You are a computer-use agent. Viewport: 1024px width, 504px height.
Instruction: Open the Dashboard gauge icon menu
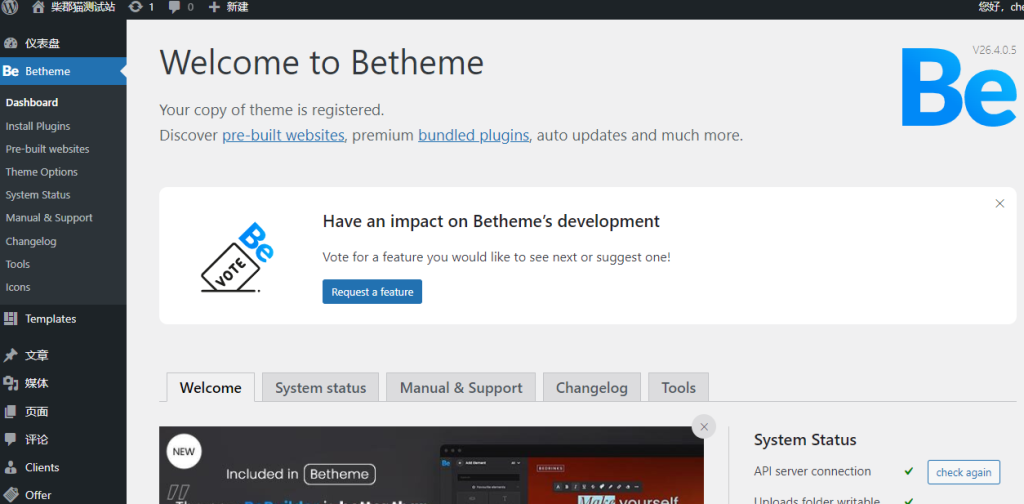[11, 43]
